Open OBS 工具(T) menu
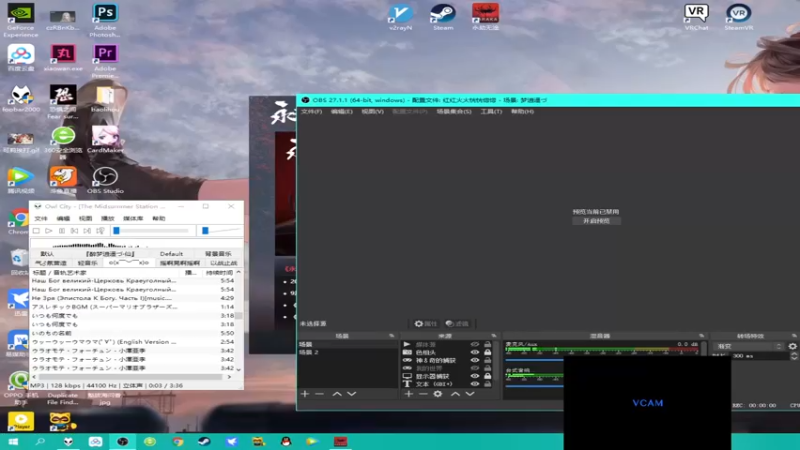800x450 pixels. coord(491,111)
